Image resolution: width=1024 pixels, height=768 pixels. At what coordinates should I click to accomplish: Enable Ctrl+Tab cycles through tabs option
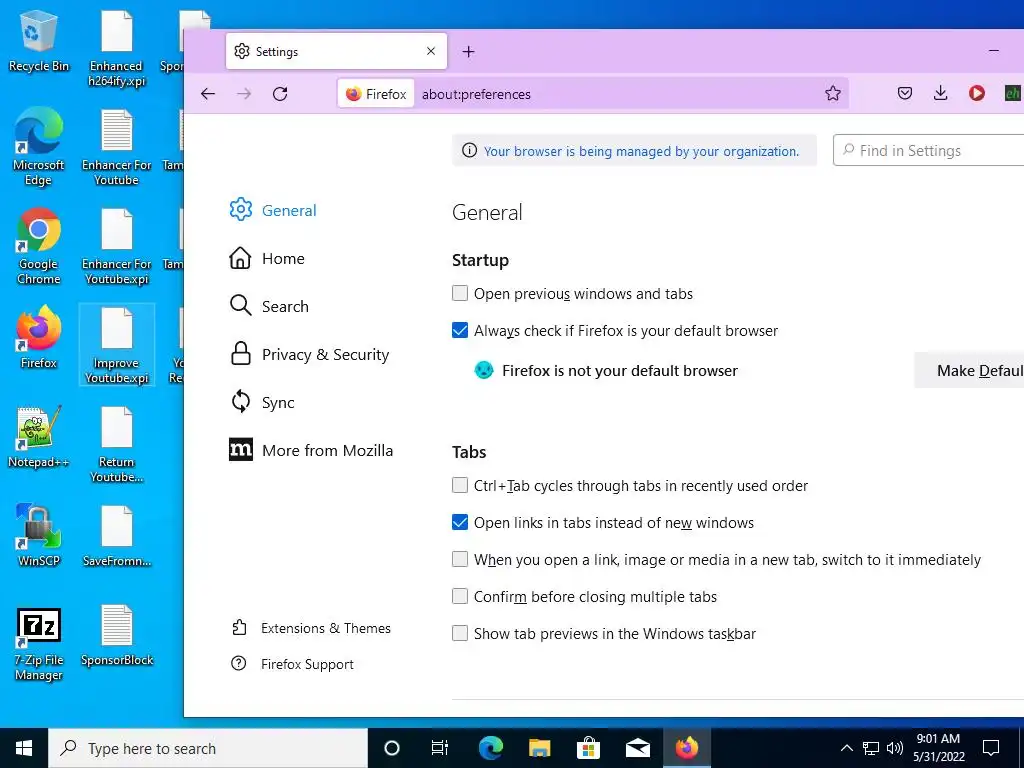460,485
